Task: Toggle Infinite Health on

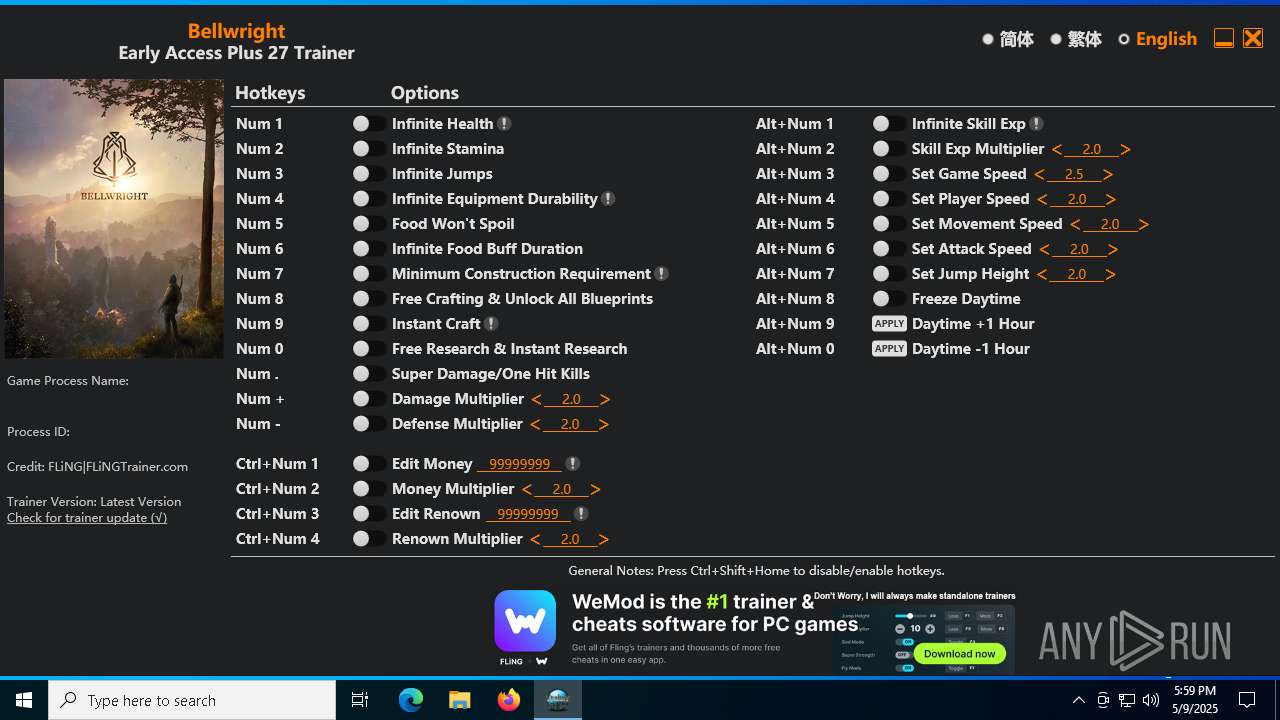Action: [x=369, y=124]
